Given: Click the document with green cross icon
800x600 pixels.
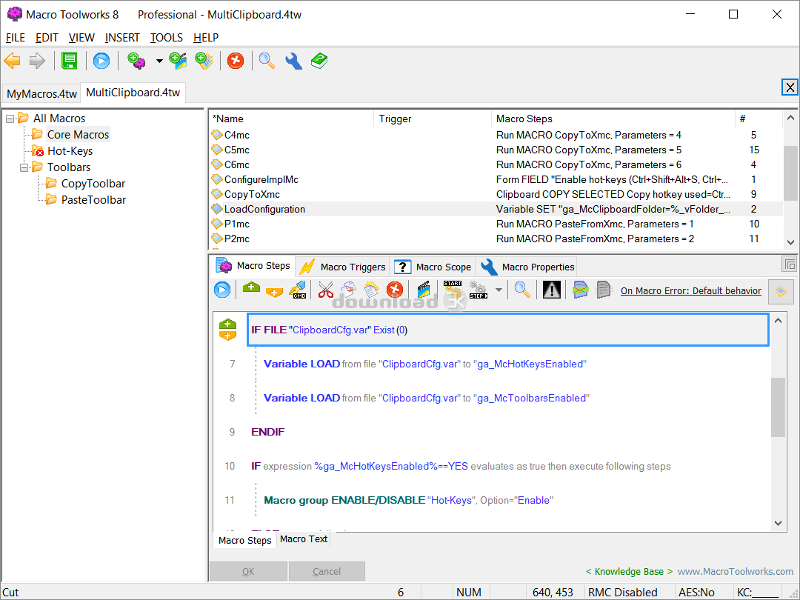Looking at the screenshot, I should [580, 290].
